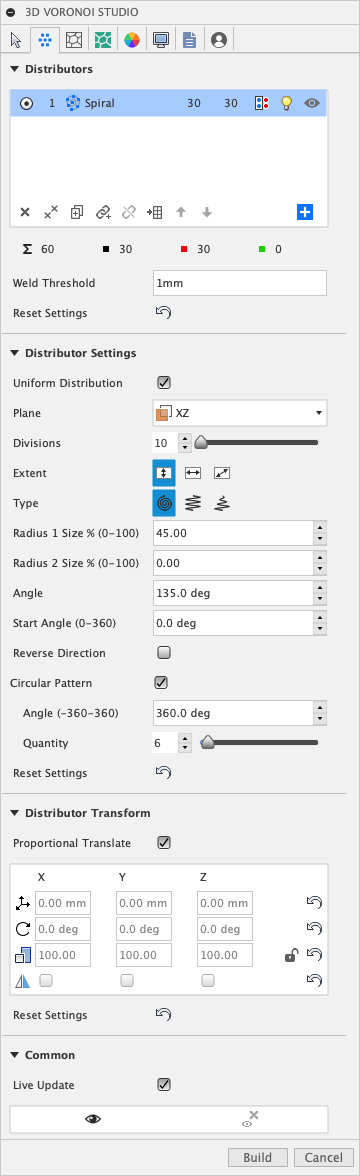
Task: Click the Build button
Action: (x=257, y=1157)
